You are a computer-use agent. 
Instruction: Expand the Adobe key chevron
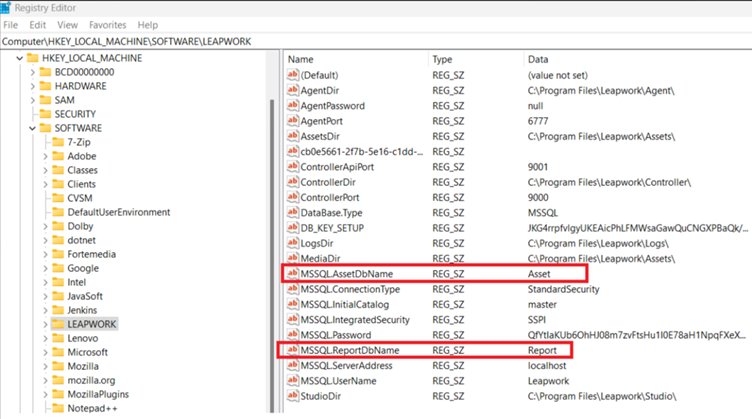point(46,156)
